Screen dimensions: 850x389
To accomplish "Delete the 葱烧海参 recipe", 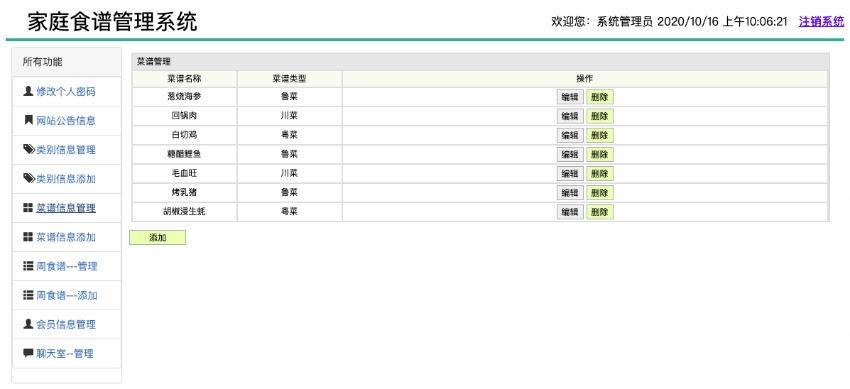I will coord(600,98).
